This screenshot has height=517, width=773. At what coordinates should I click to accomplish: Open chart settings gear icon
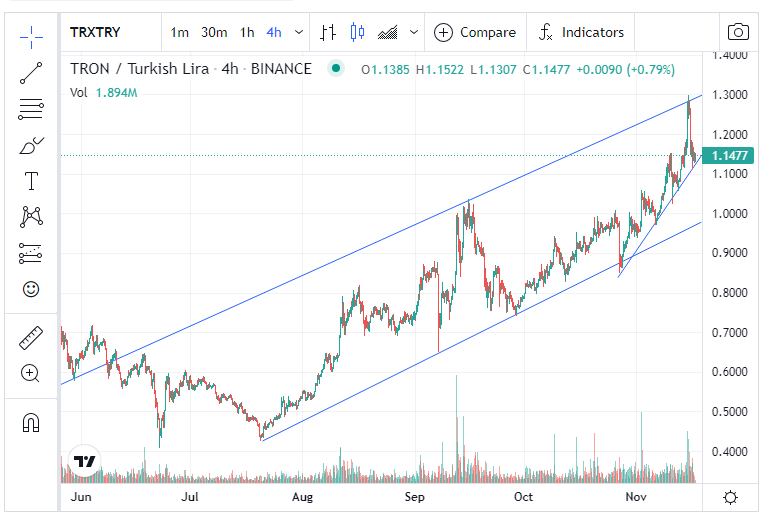[730, 497]
